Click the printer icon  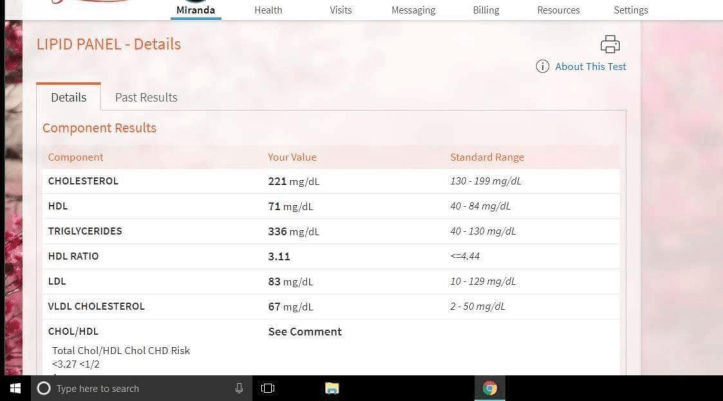(609, 44)
